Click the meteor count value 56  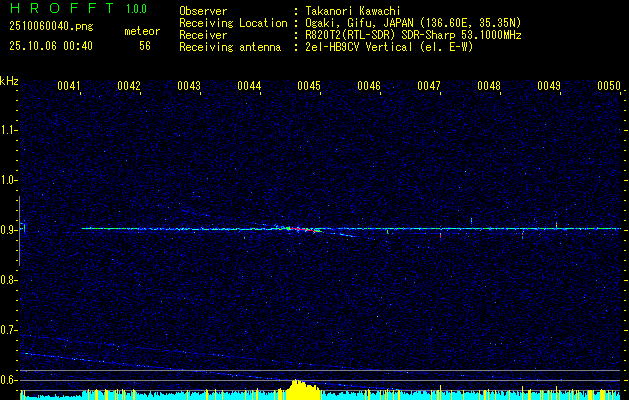click(145, 46)
